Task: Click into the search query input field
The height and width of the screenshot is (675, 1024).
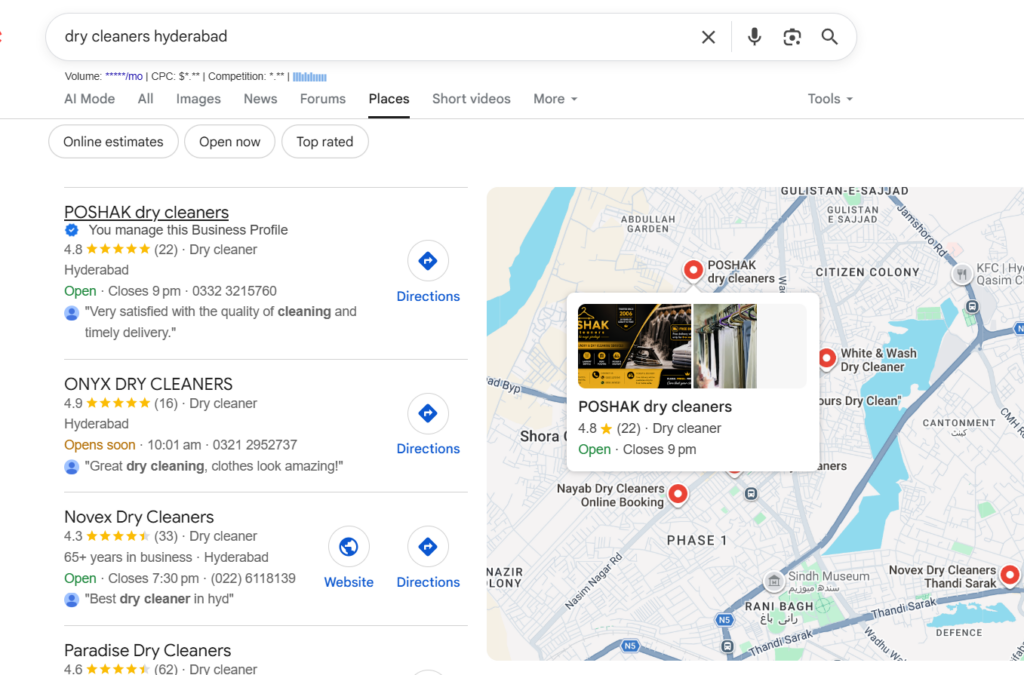Action: pyautogui.click(x=372, y=37)
